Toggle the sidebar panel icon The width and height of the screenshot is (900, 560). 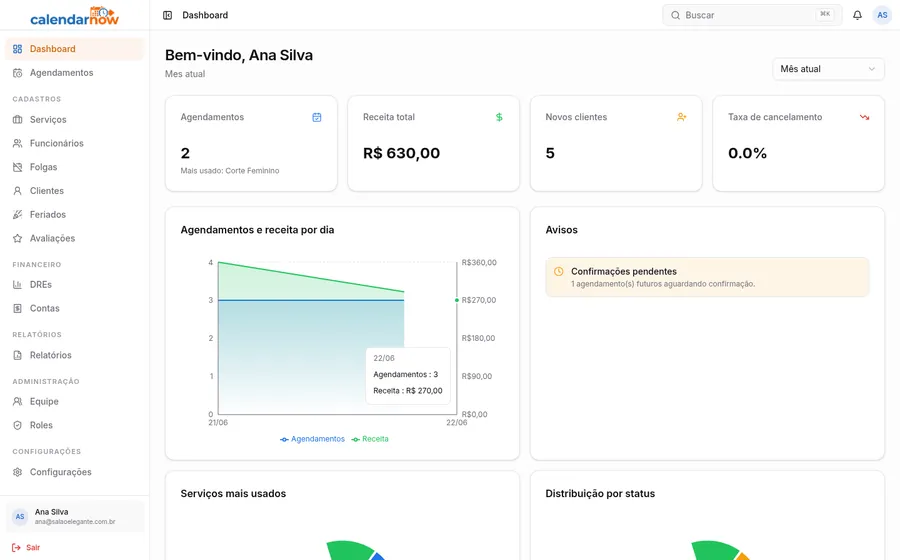pyautogui.click(x=168, y=15)
